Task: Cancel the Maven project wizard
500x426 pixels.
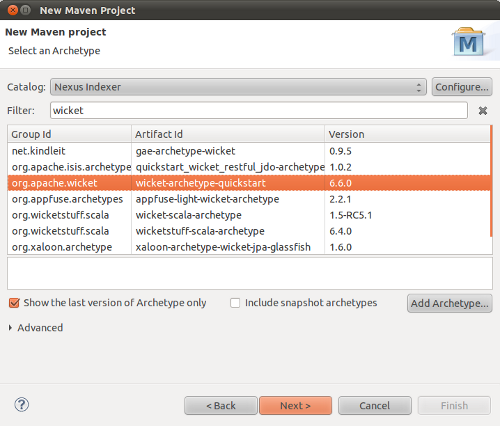Action: [375, 406]
